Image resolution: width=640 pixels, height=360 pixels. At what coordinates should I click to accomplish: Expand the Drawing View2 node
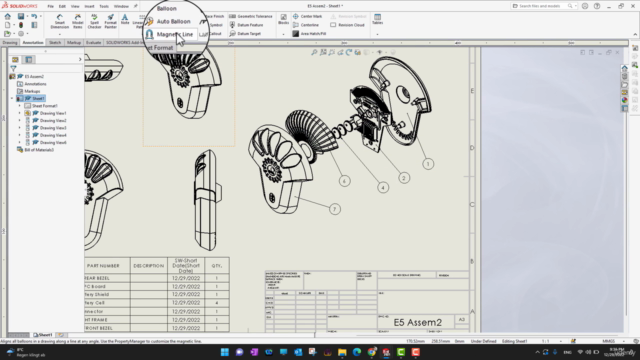click(x=20, y=120)
